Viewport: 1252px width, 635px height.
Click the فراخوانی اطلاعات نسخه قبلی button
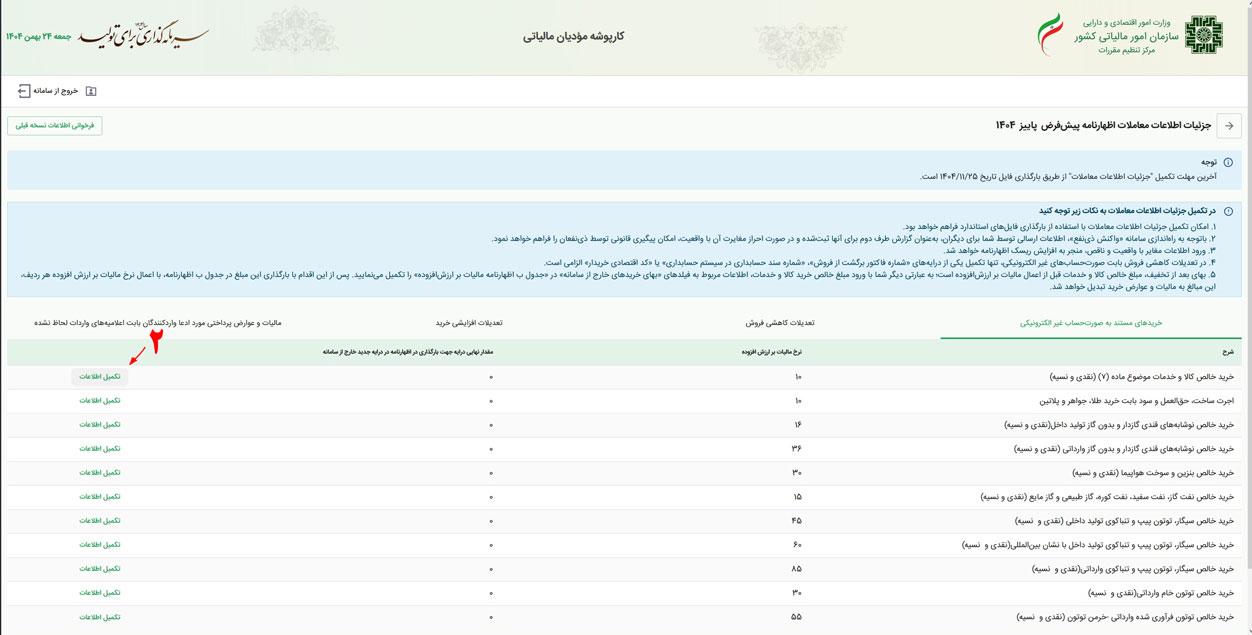54,125
